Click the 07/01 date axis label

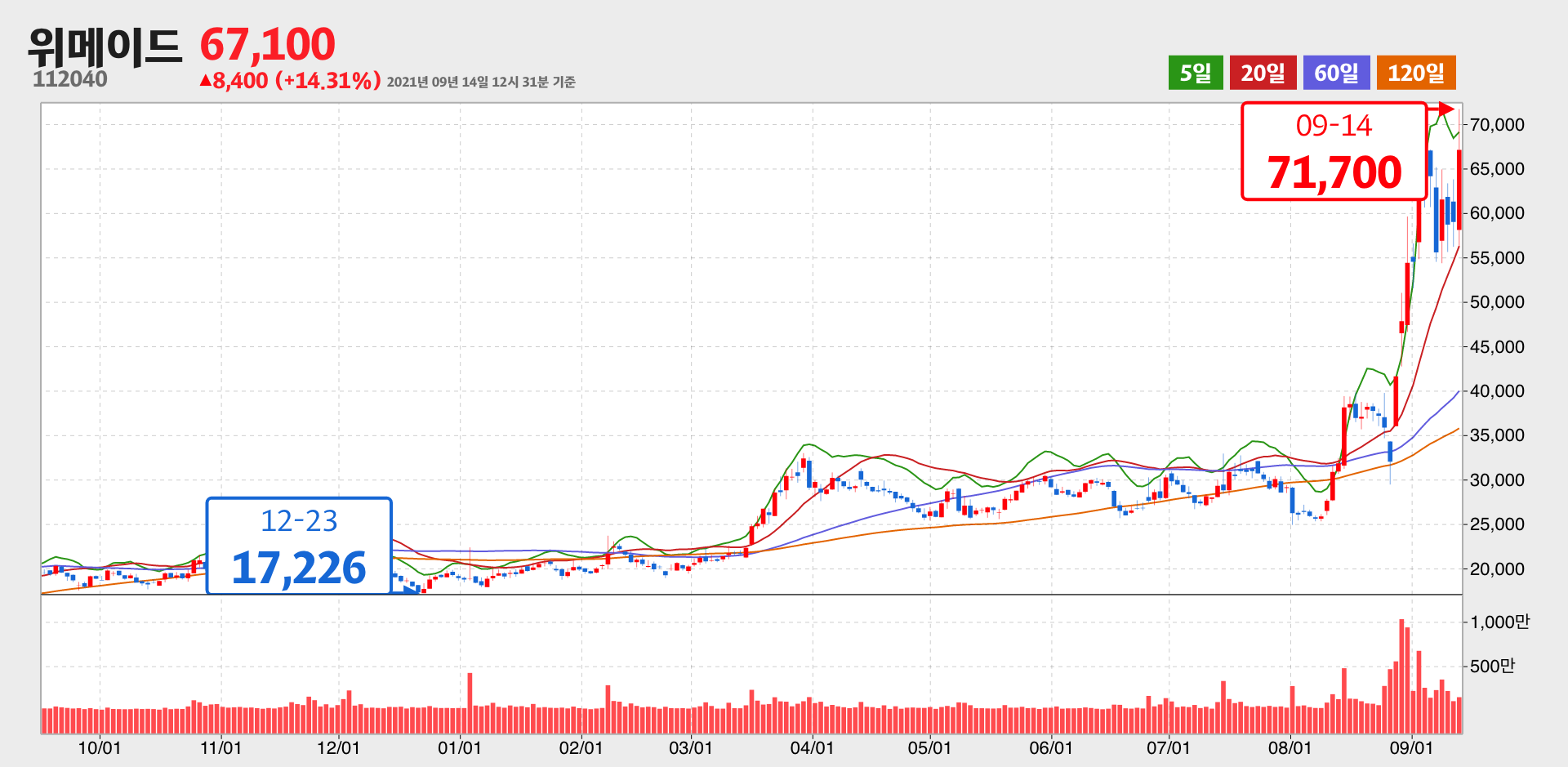pyautogui.click(x=1169, y=747)
